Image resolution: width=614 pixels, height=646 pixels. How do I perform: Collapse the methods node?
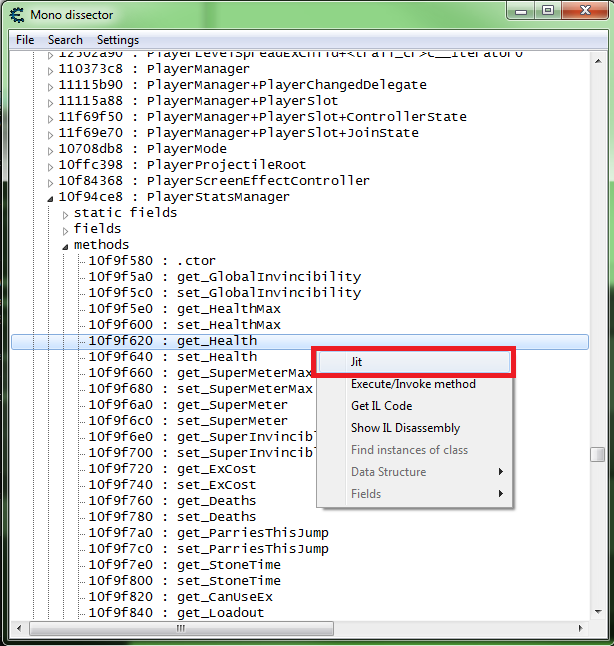pos(66,247)
